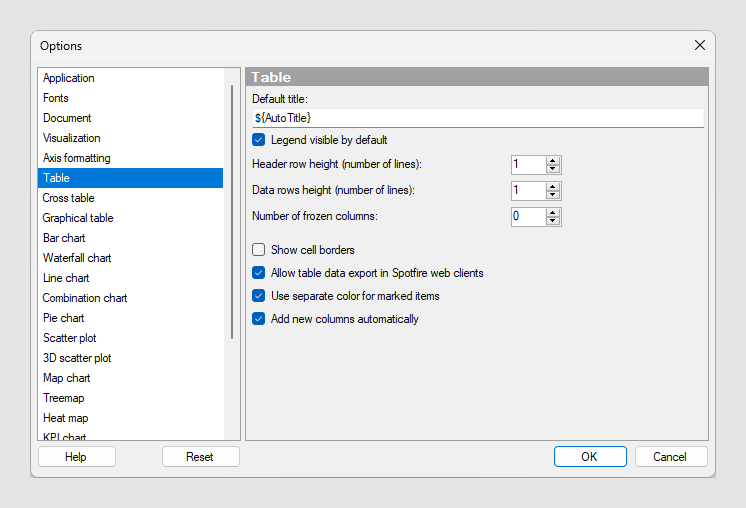The width and height of the screenshot is (746, 508).
Task: Decrease Data rows height using down arrow
Action: pos(553,195)
